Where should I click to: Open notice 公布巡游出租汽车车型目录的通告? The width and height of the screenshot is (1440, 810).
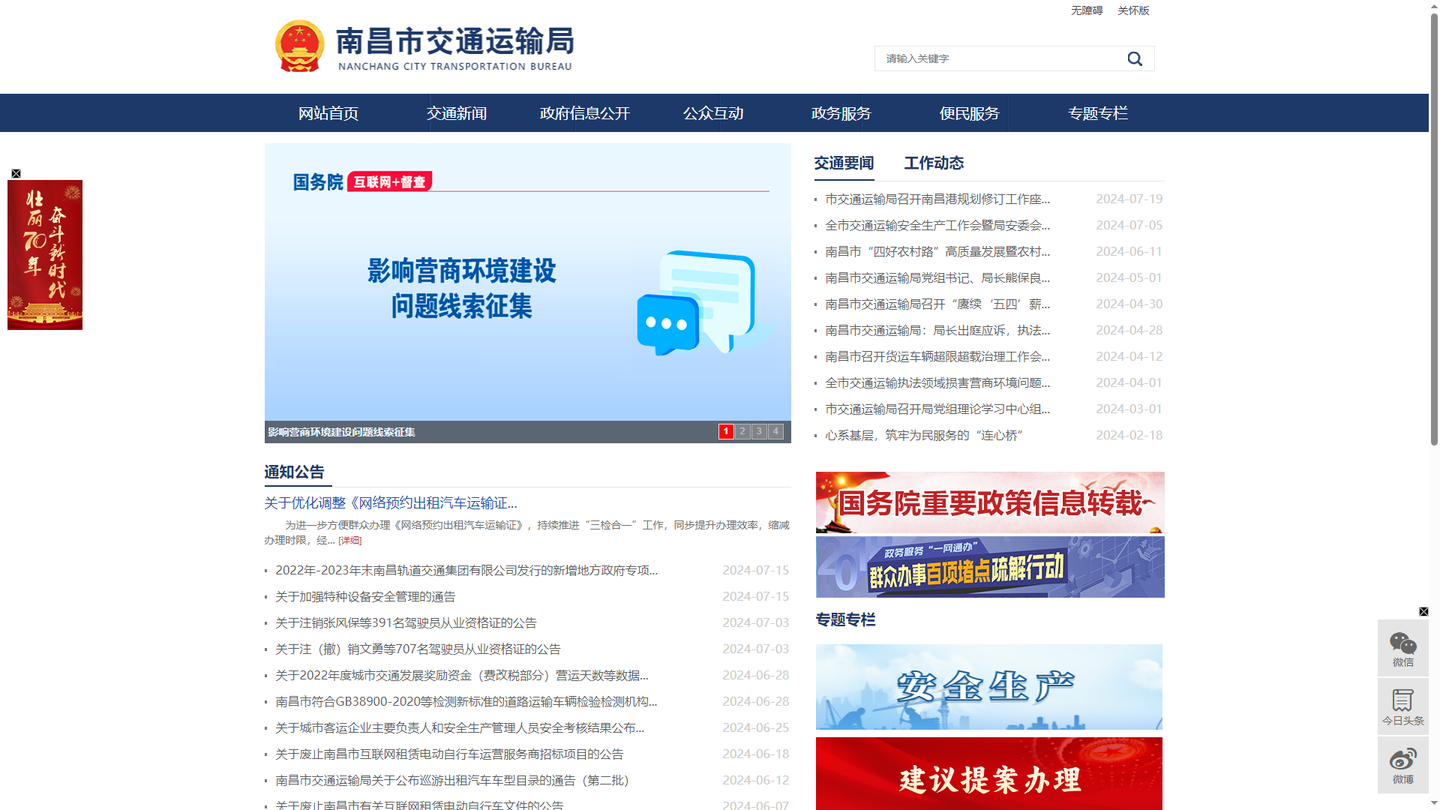coord(452,780)
